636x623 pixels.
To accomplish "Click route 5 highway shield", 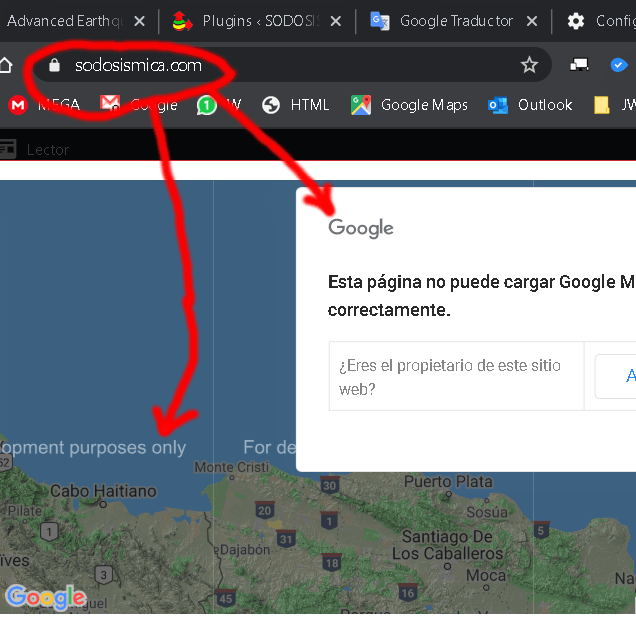I will click(541, 531).
